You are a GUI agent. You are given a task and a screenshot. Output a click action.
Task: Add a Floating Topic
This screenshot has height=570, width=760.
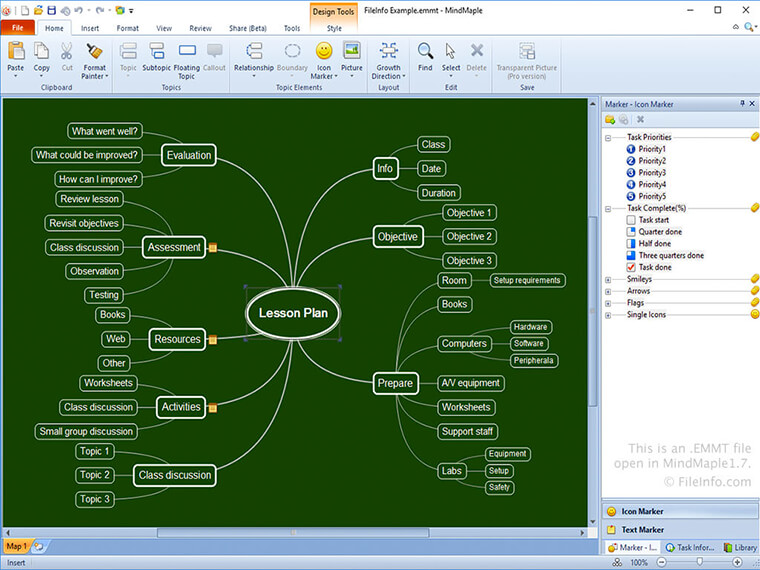(187, 52)
